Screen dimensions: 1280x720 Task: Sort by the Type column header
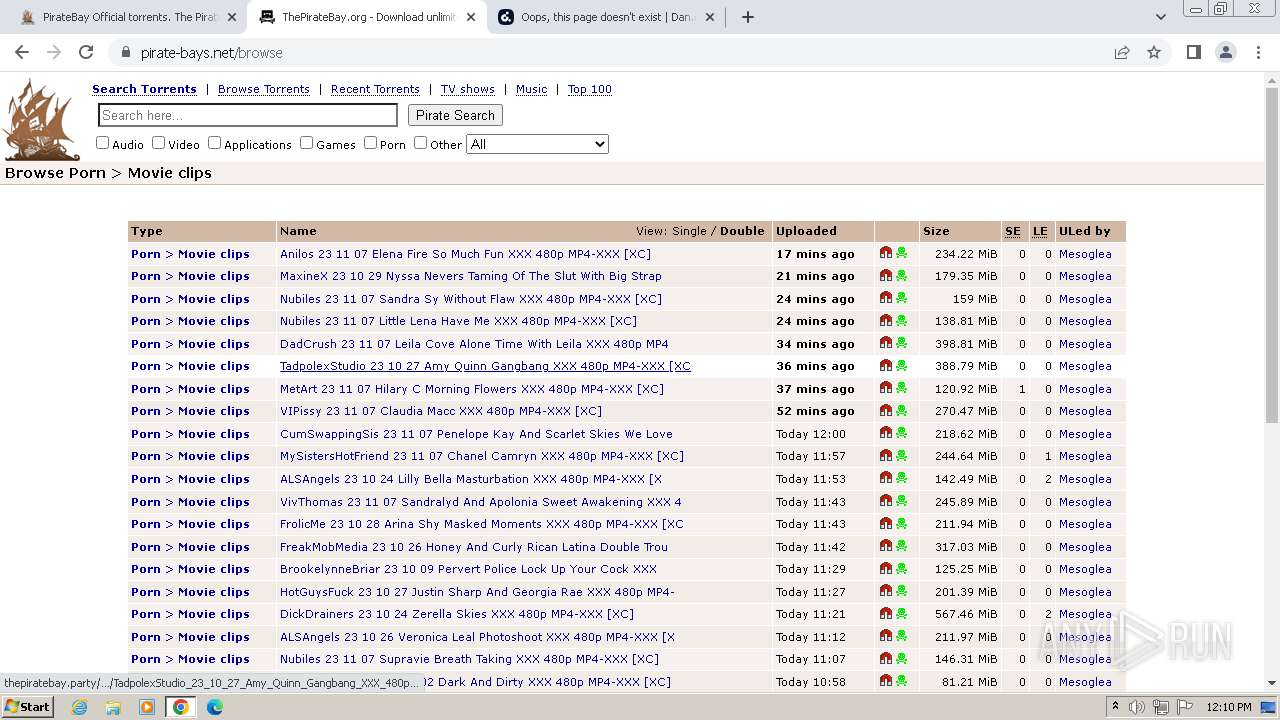(146, 231)
